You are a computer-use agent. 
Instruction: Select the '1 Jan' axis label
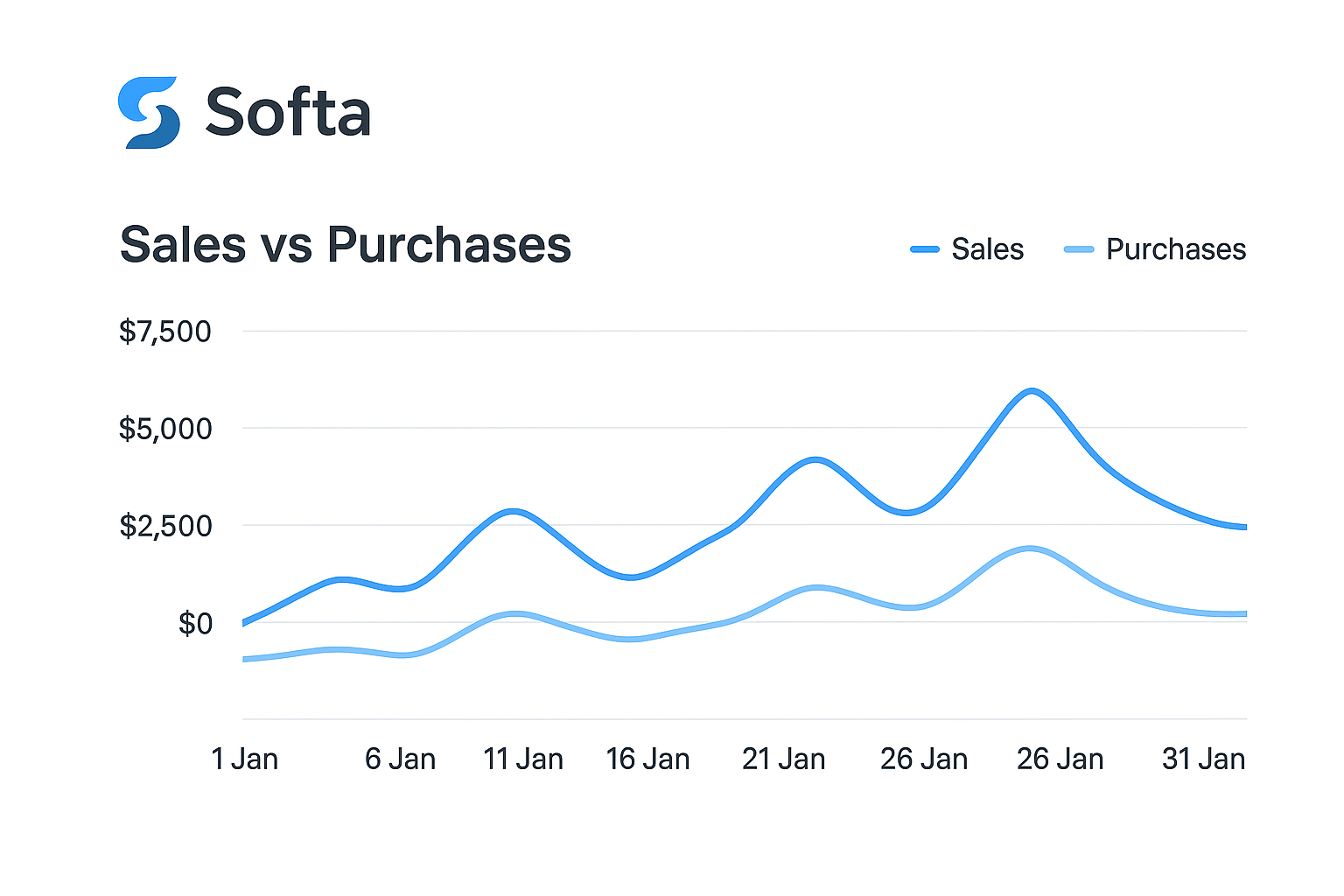(x=246, y=759)
